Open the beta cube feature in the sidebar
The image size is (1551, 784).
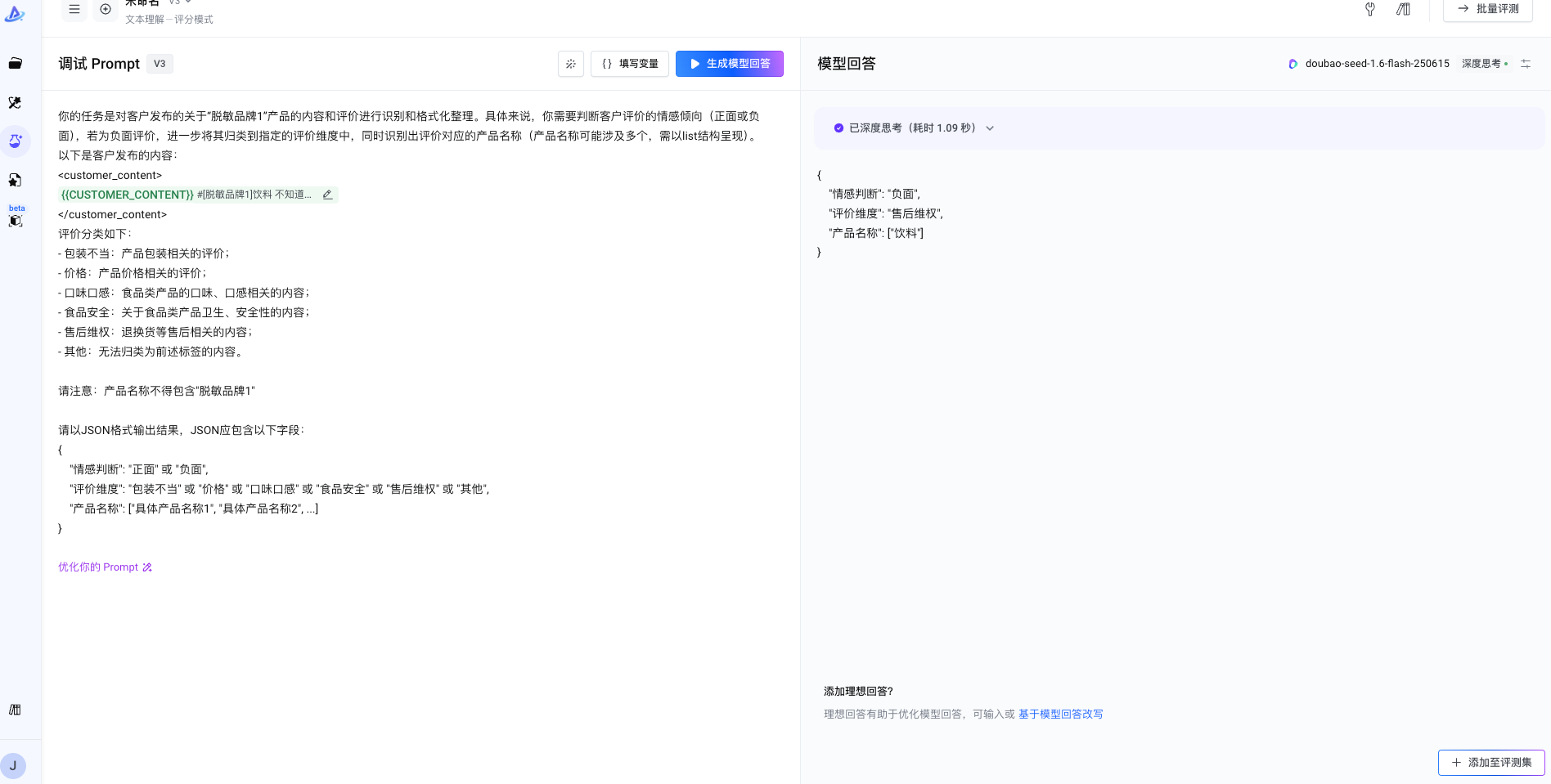point(15,219)
